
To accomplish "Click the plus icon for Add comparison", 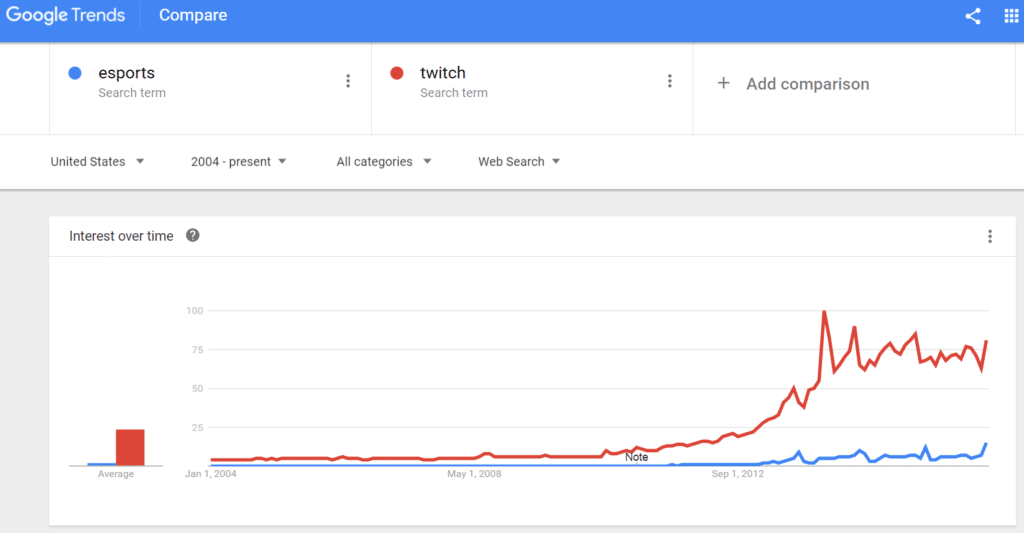I will tap(724, 83).
